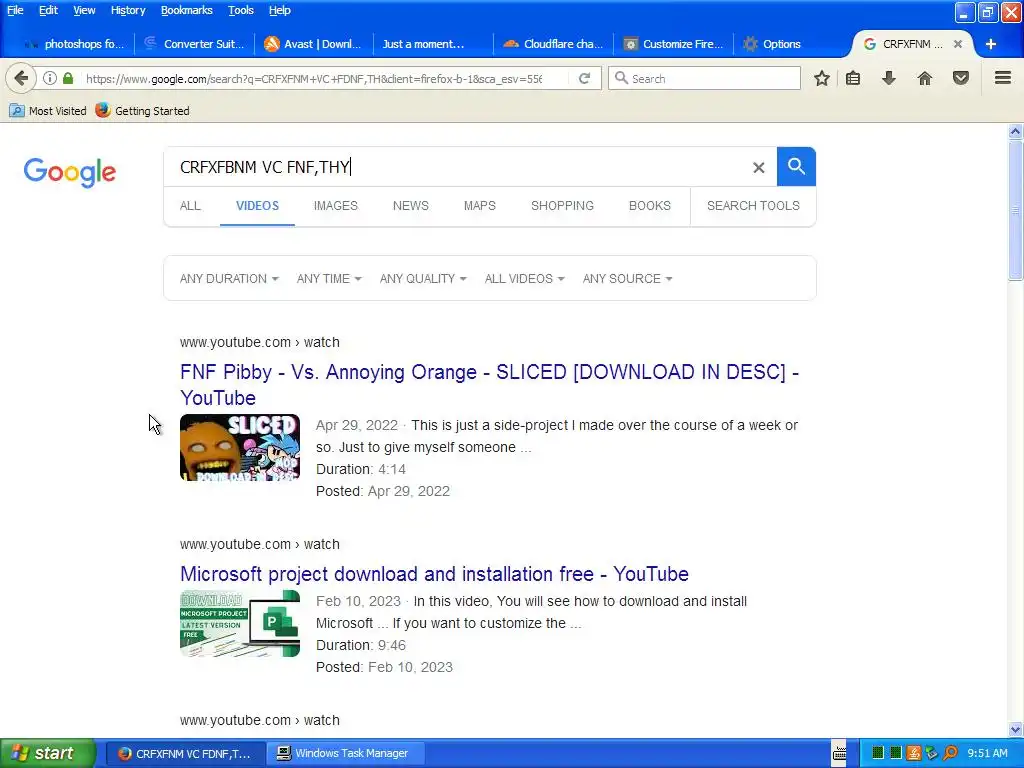Switch to the photoshops fo... tab
This screenshot has height=768, width=1024.
tap(73, 44)
